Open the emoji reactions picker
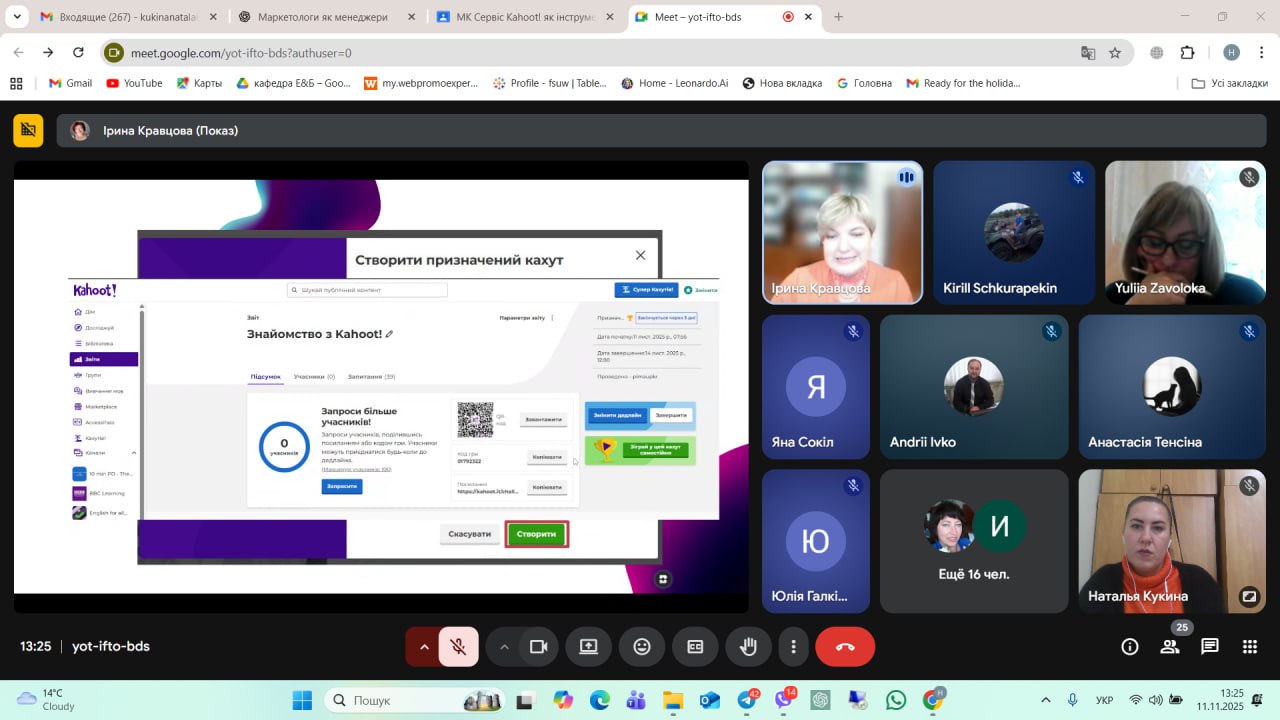The width and height of the screenshot is (1280, 720). [642, 647]
